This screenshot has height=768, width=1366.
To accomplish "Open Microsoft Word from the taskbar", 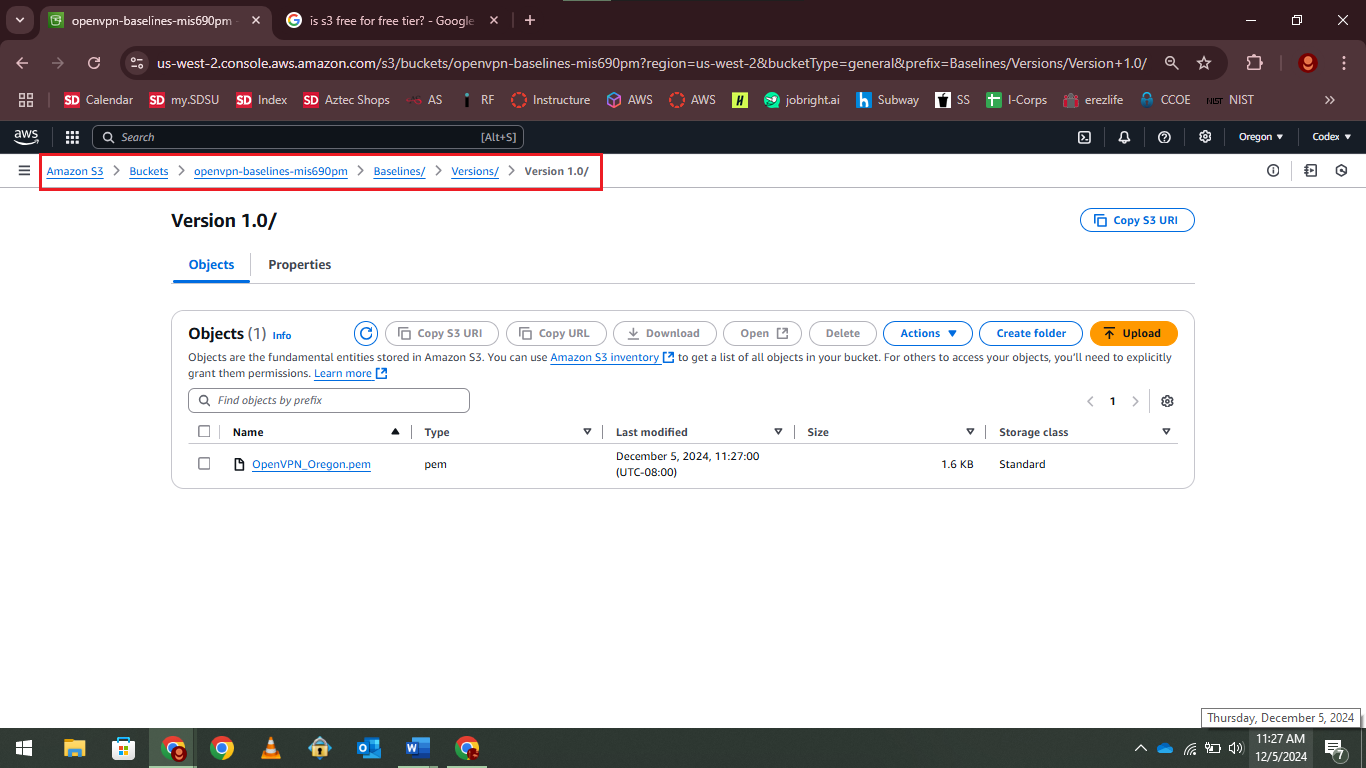I will [417, 748].
